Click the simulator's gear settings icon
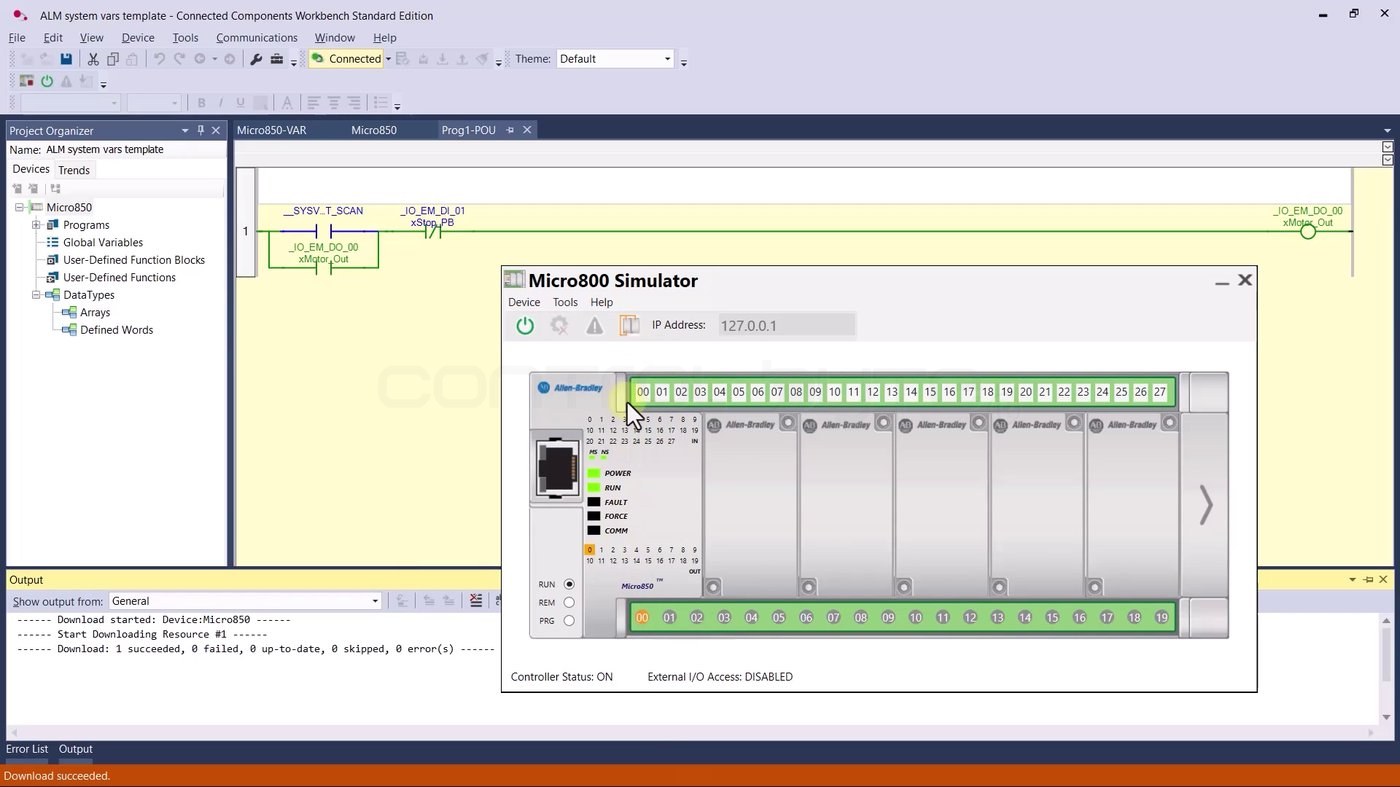Viewport: 1400px width, 787px height. point(559,325)
